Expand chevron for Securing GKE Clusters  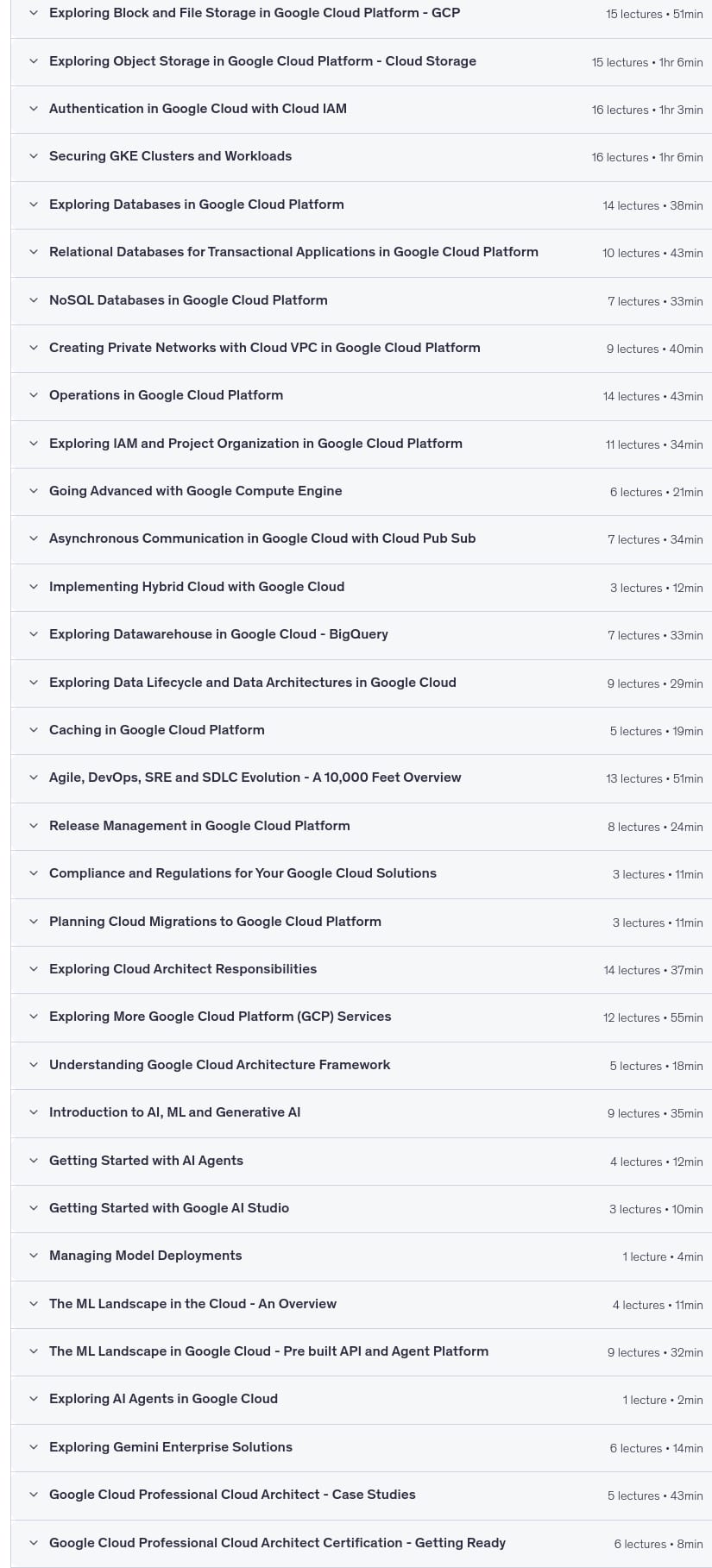pos(34,156)
